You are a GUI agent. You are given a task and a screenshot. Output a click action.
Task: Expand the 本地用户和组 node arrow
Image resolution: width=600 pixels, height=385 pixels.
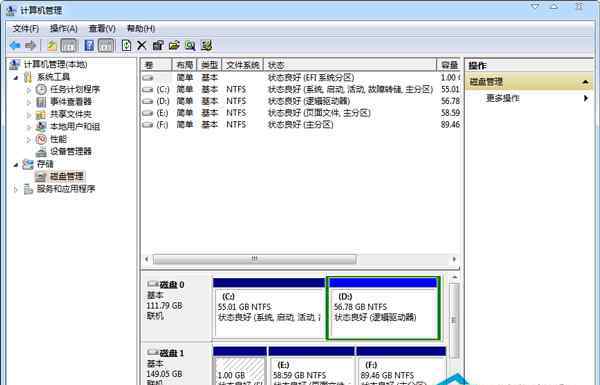click(29, 127)
